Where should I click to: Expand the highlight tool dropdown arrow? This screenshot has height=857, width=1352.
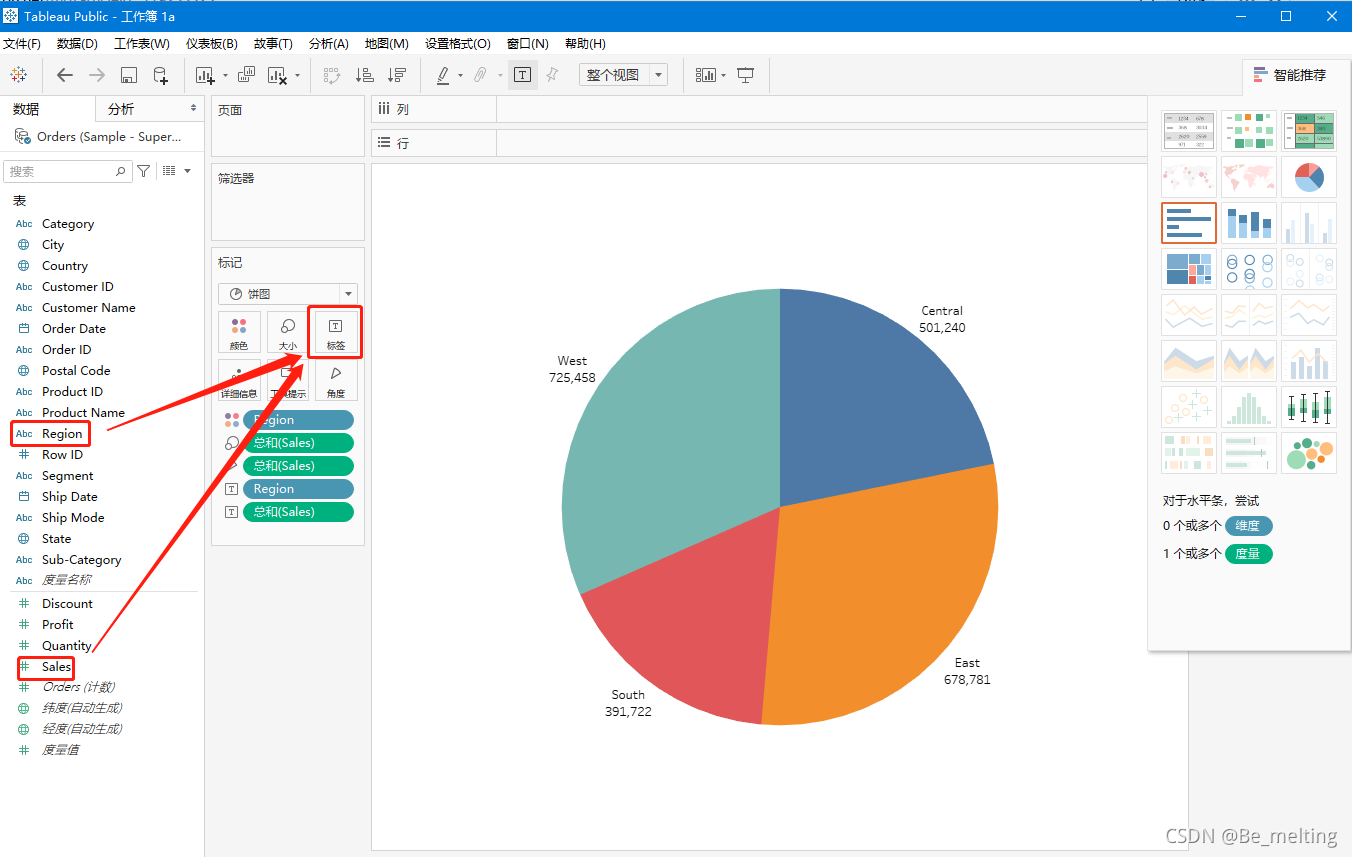point(460,76)
